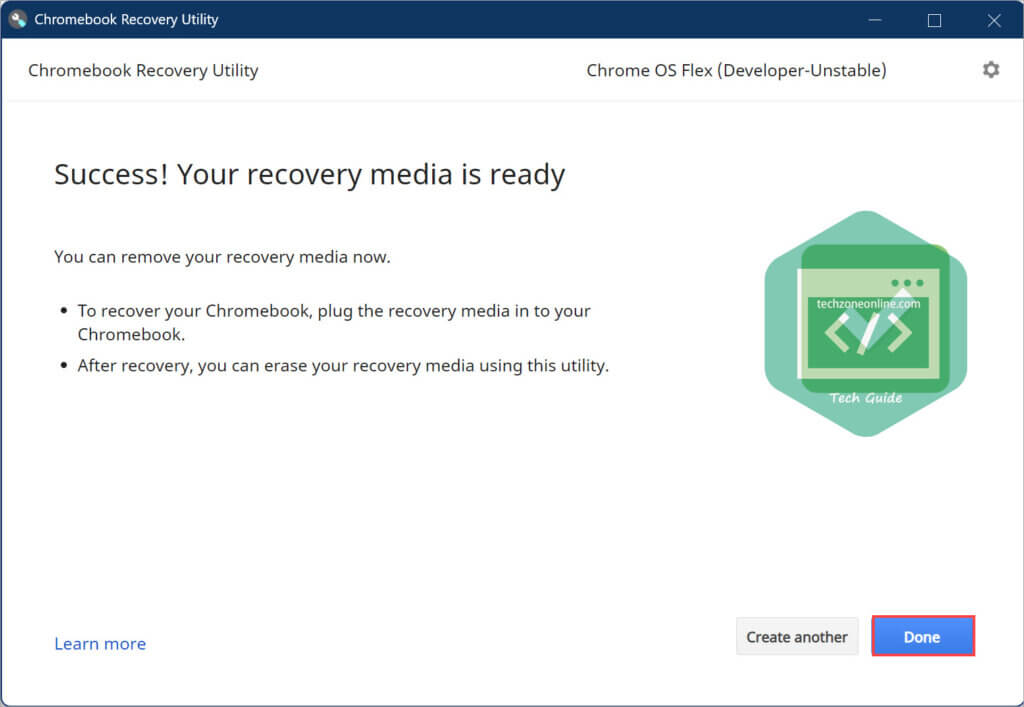Click the recovery utility icon in the title bar
This screenshot has width=1024, height=707.
pos(16,19)
